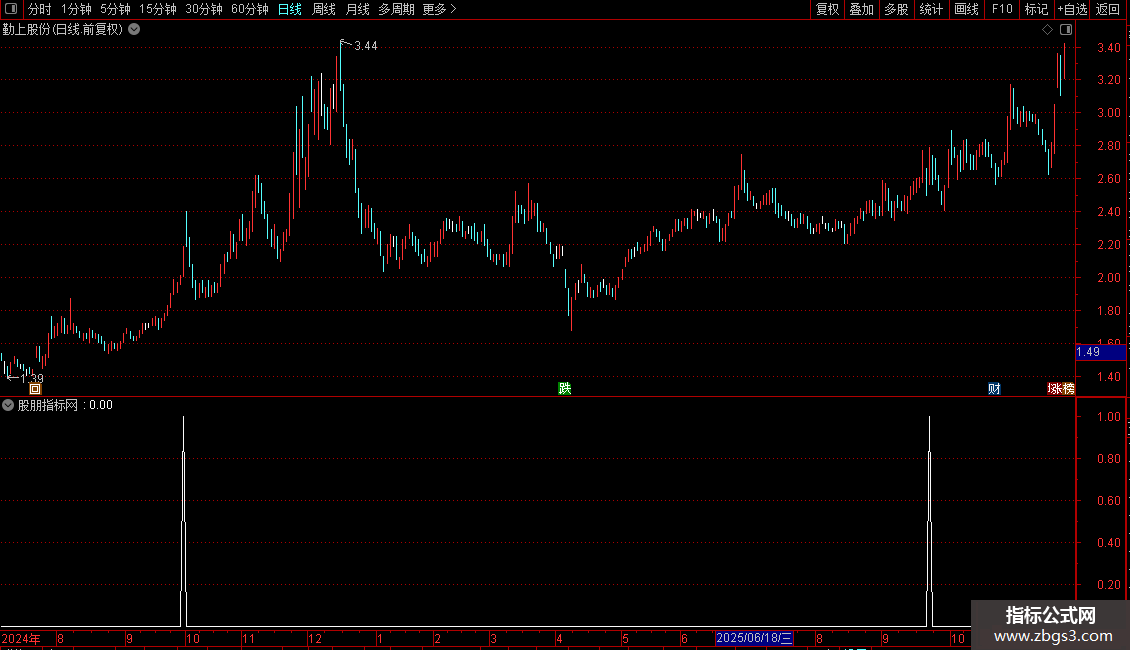Image resolution: width=1130 pixels, height=650 pixels.
Task: Open the 股朋指标网 indicator dropdown
Action: pos(8,405)
